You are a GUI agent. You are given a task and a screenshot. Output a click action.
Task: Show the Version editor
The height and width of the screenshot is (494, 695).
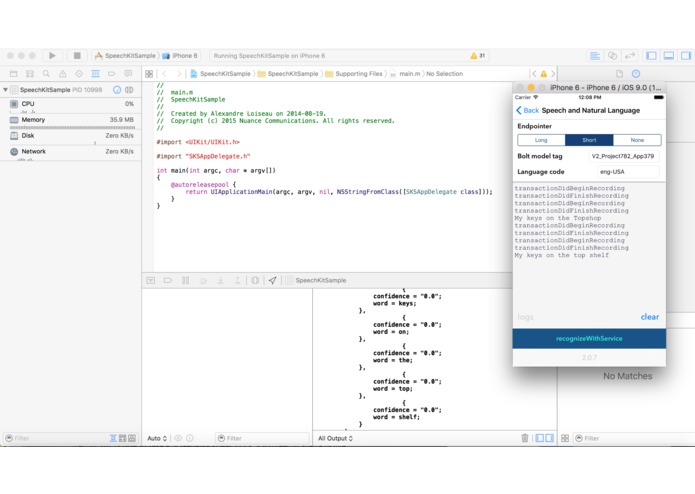[630, 55]
